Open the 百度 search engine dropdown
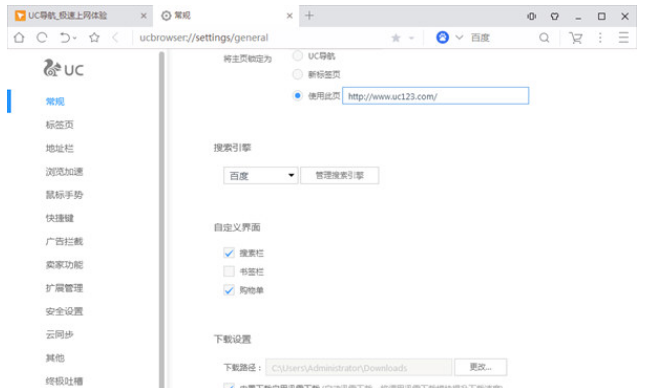Screen dimensions: 656x388 click(261, 175)
